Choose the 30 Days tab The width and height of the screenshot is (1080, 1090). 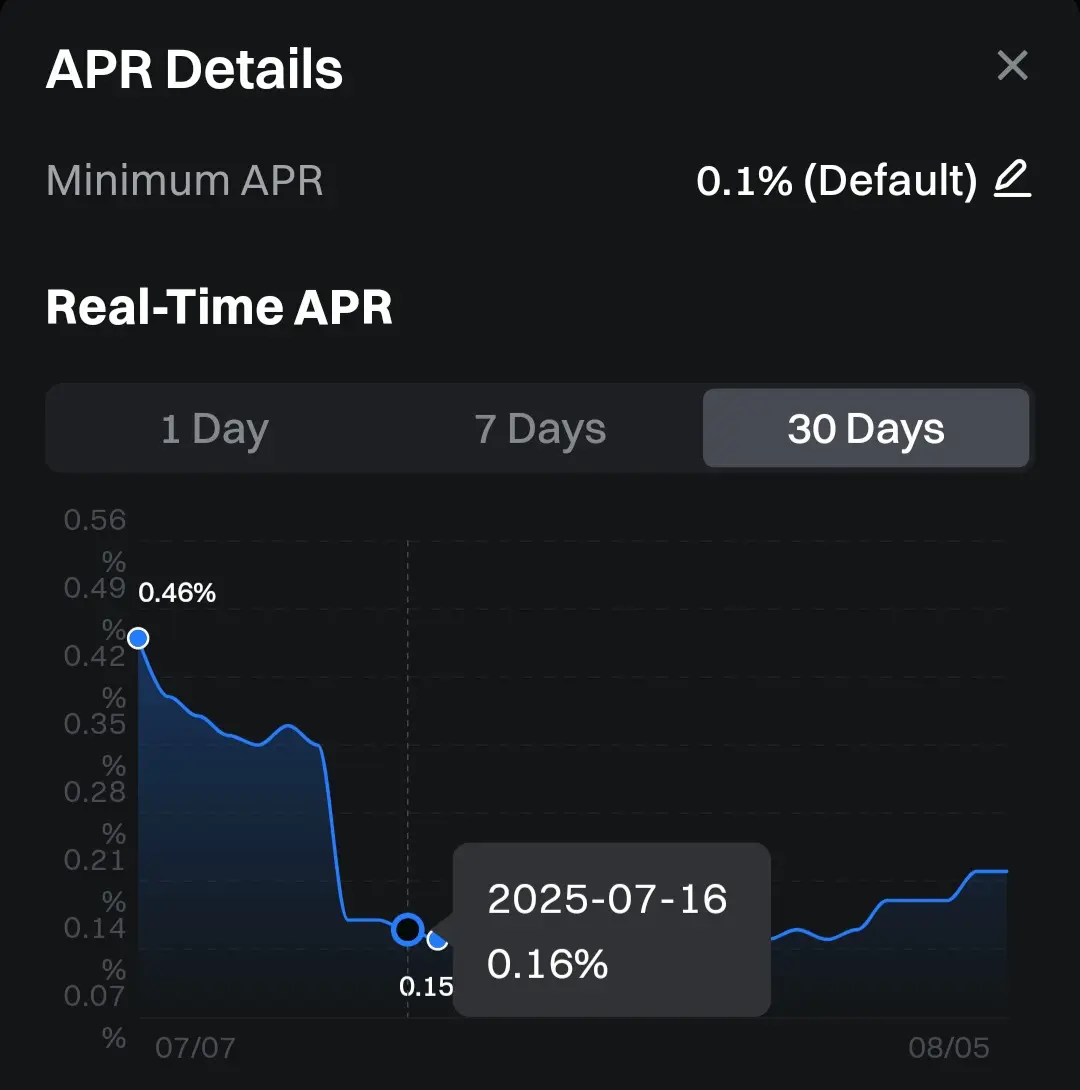[x=866, y=428]
